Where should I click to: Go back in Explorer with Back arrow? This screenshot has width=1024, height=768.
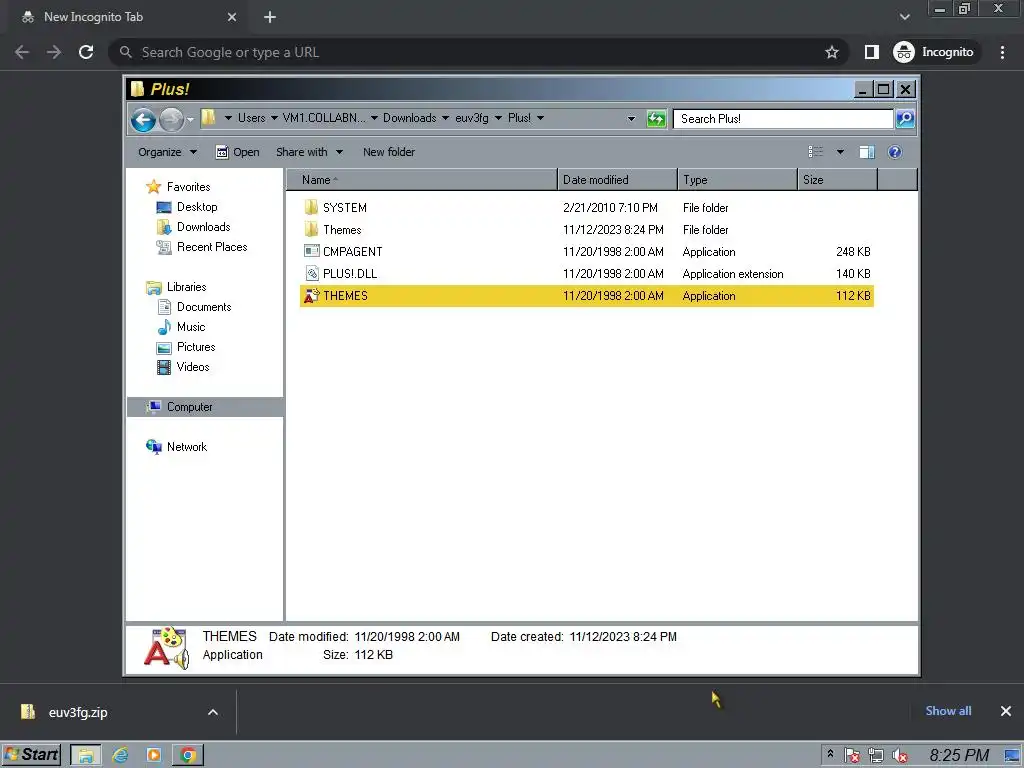coord(143,120)
